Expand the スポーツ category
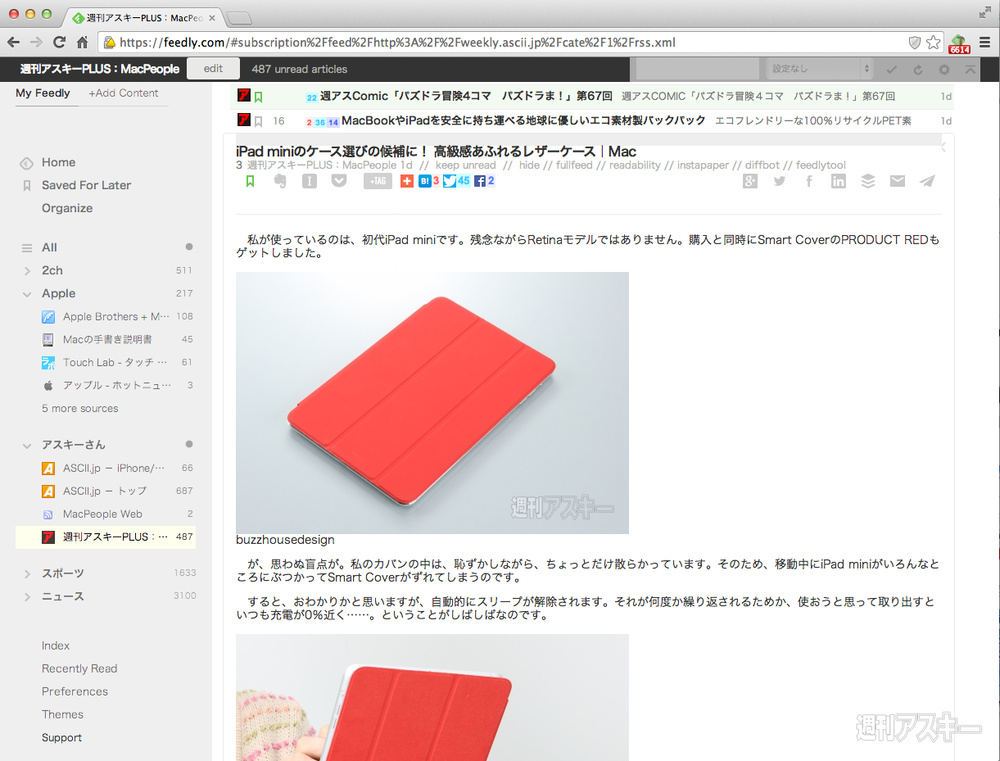Image resolution: width=1000 pixels, height=761 pixels. coord(27,573)
